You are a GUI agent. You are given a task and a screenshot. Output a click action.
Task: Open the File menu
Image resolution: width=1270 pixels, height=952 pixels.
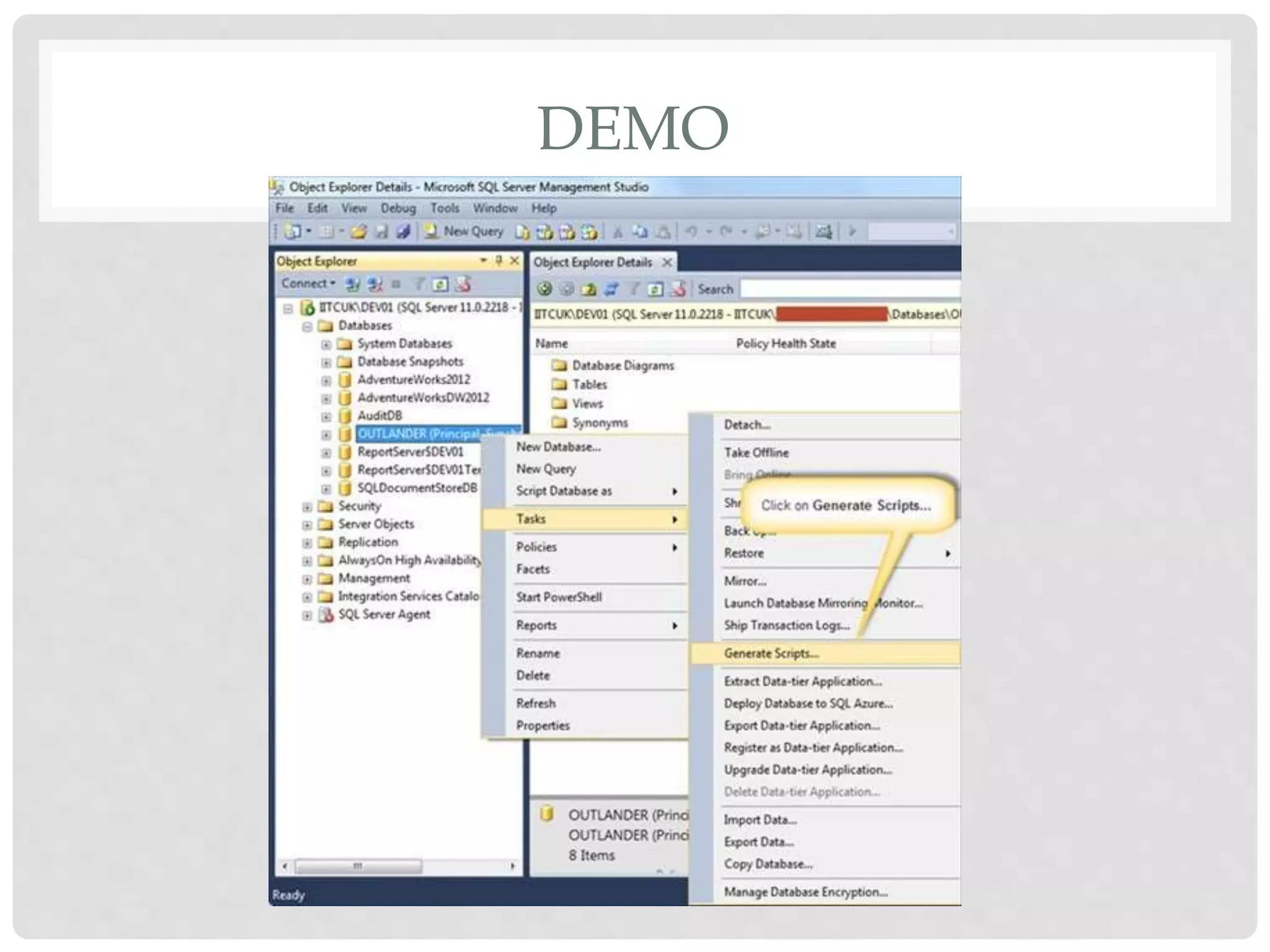(285, 208)
